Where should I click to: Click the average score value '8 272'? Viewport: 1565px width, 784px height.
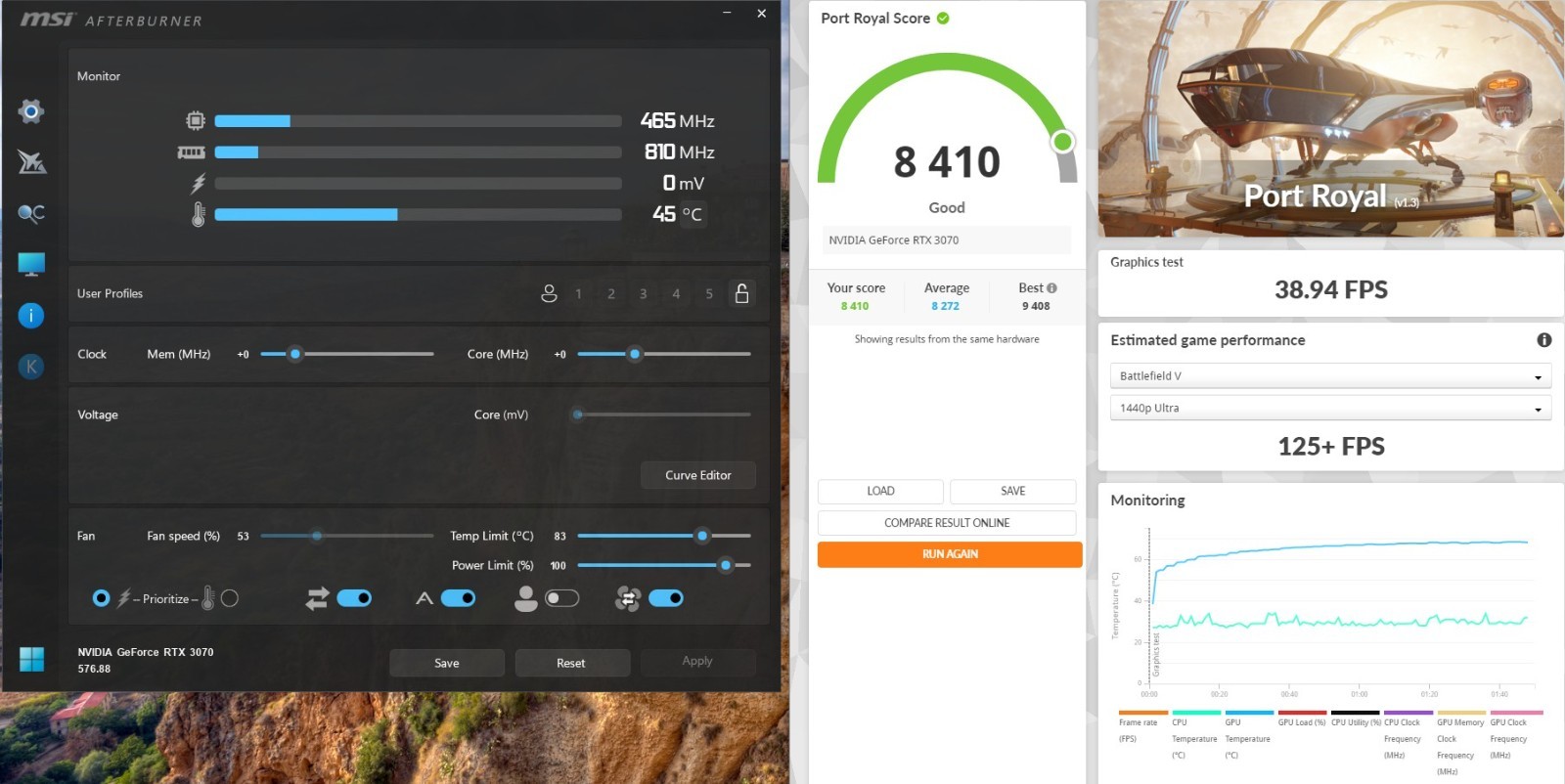pyautogui.click(x=945, y=306)
